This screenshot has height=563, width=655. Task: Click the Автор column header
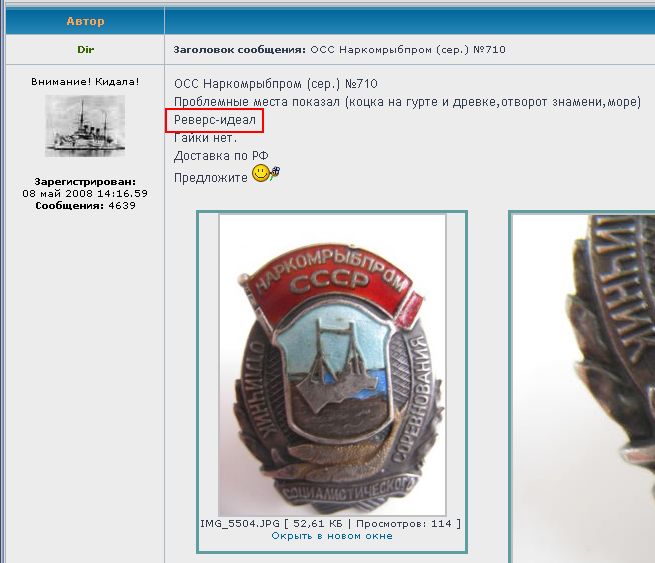click(x=85, y=21)
